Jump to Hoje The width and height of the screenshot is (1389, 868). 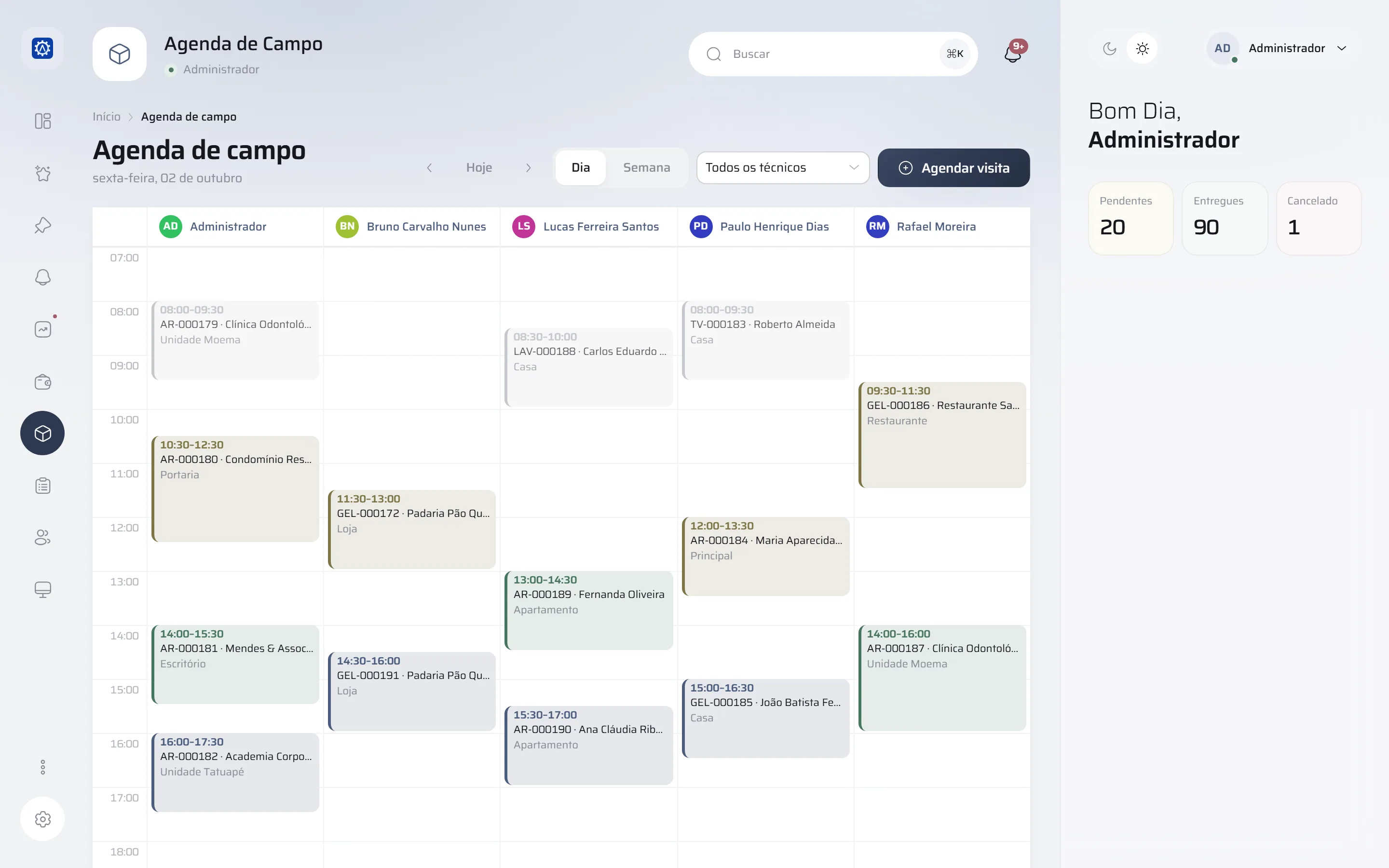pyautogui.click(x=479, y=168)
